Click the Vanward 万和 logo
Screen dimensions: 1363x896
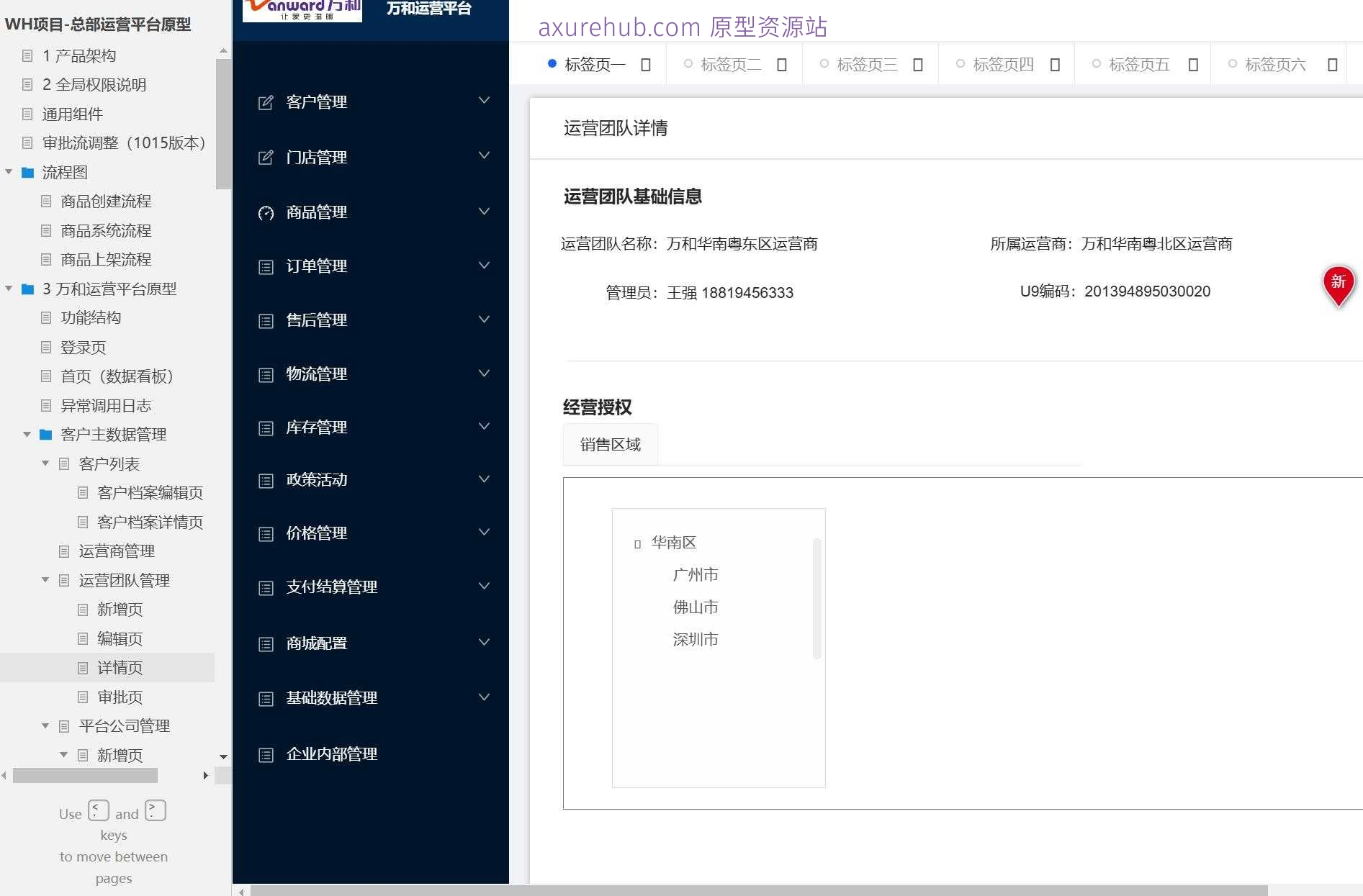coord(301,10)
